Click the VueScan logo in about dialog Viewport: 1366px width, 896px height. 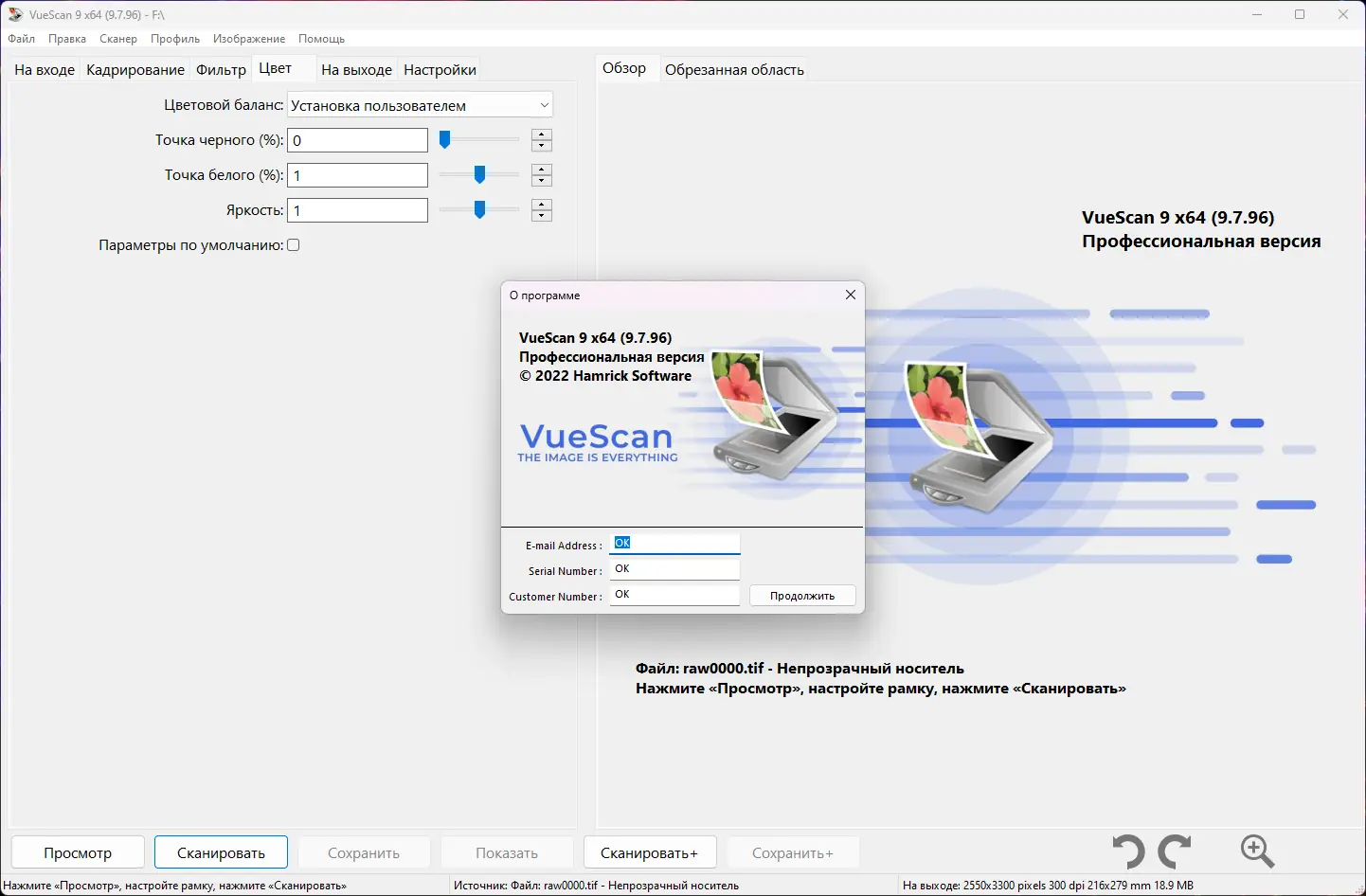click(x=598, y=442)
